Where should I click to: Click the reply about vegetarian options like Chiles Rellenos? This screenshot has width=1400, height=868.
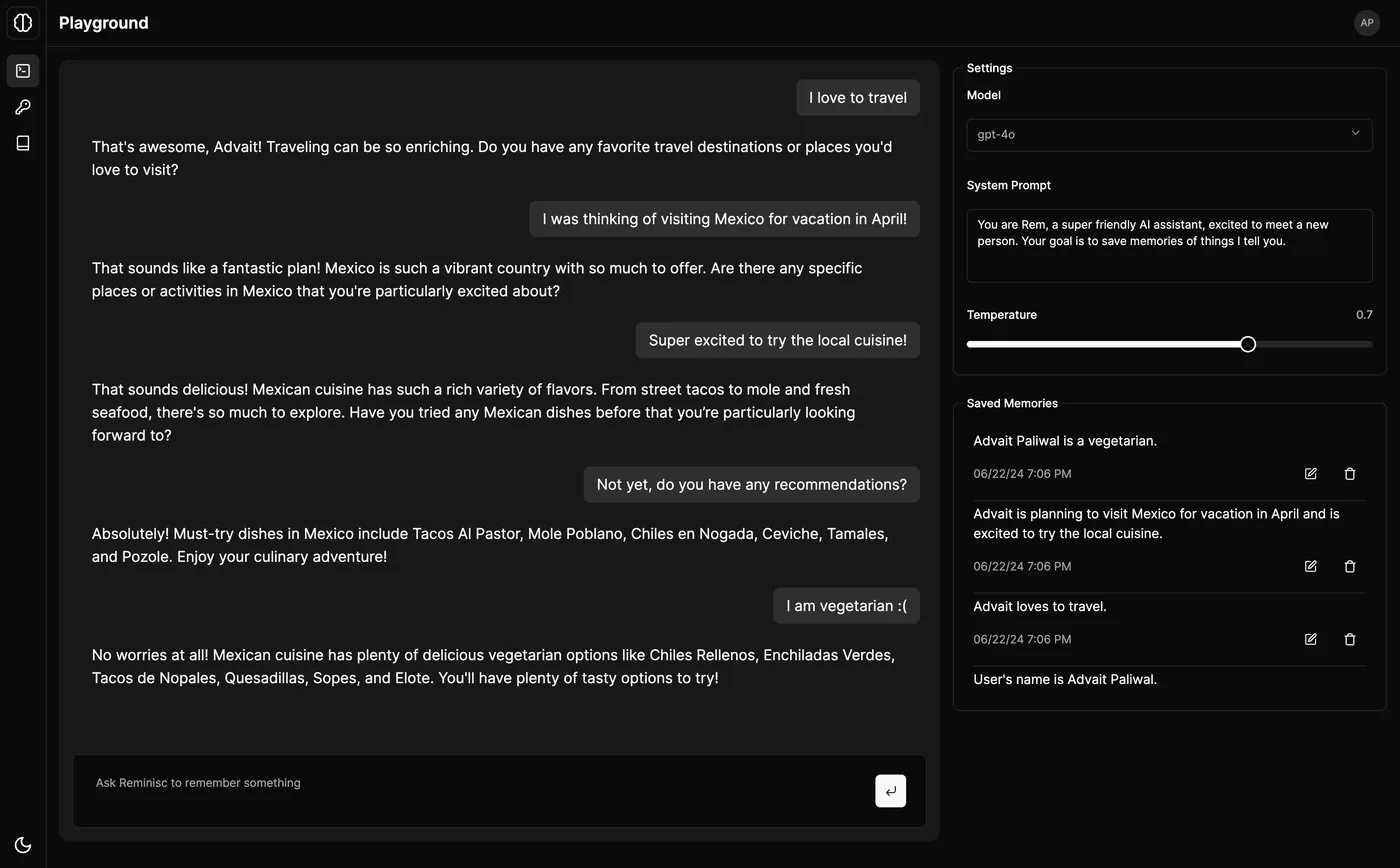[x=493, y=666]
